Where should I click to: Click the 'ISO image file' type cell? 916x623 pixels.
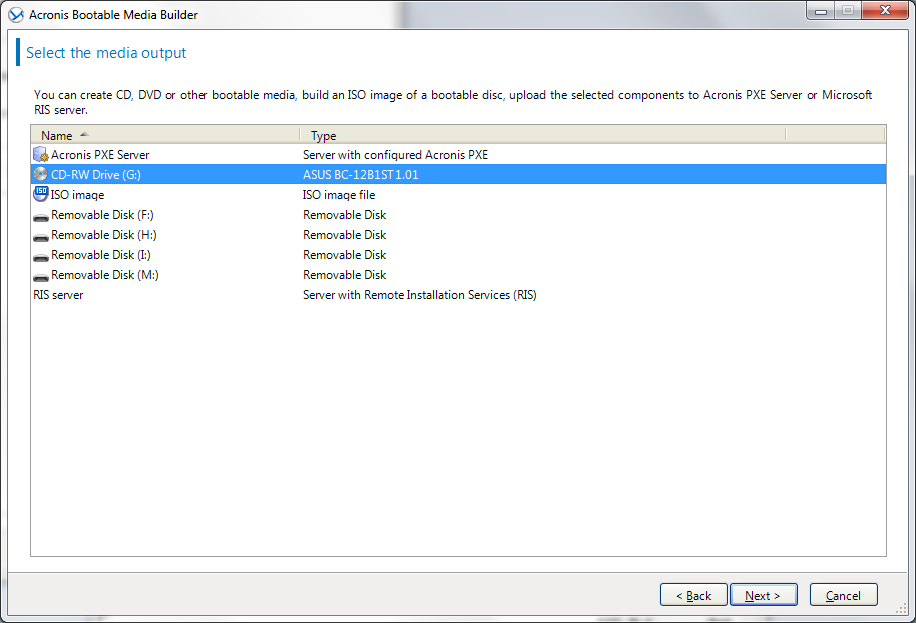tap(339, 195)
